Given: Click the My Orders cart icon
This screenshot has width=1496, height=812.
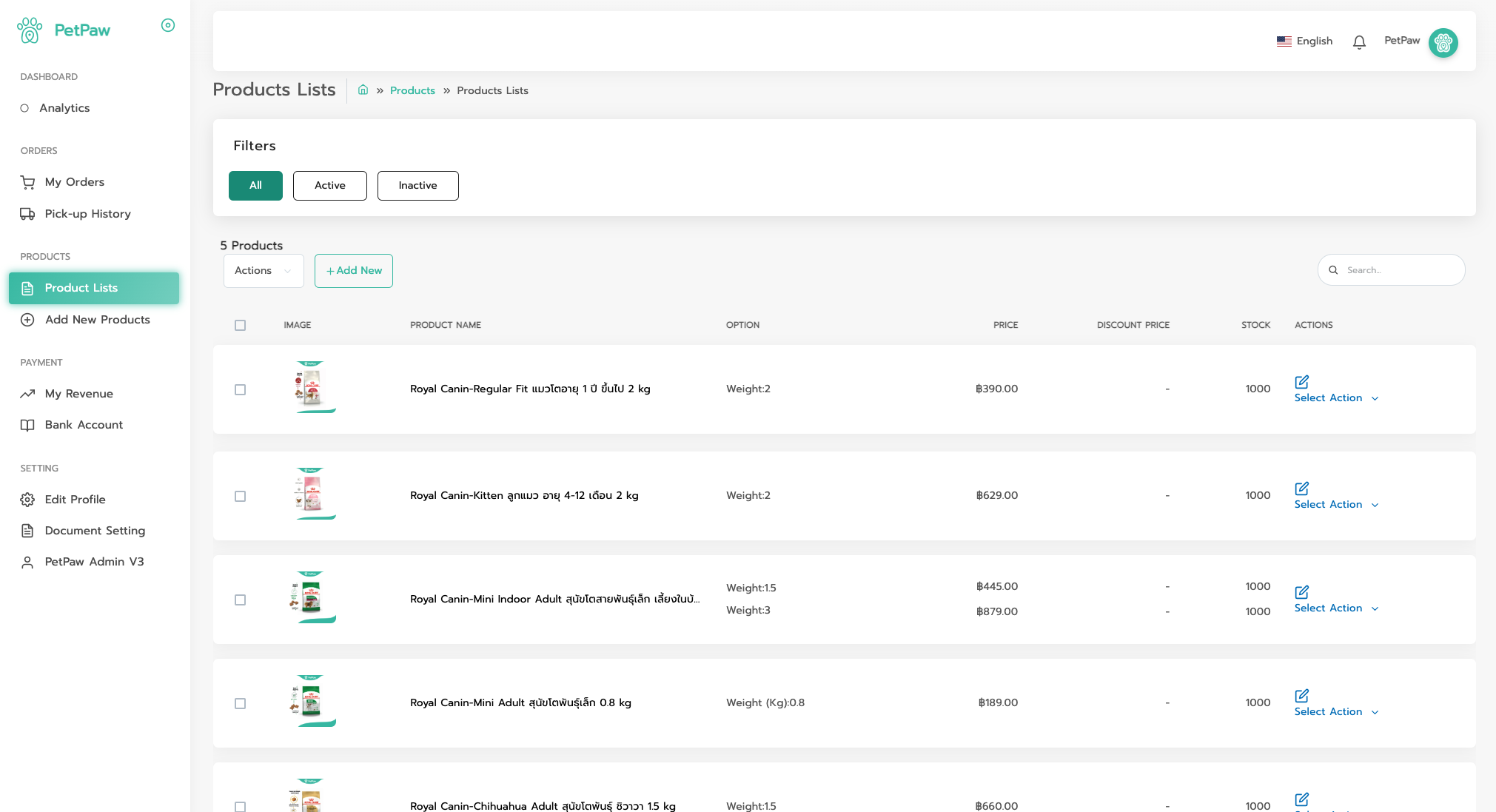Looking at the screenshot, I should tap(27, 182).
